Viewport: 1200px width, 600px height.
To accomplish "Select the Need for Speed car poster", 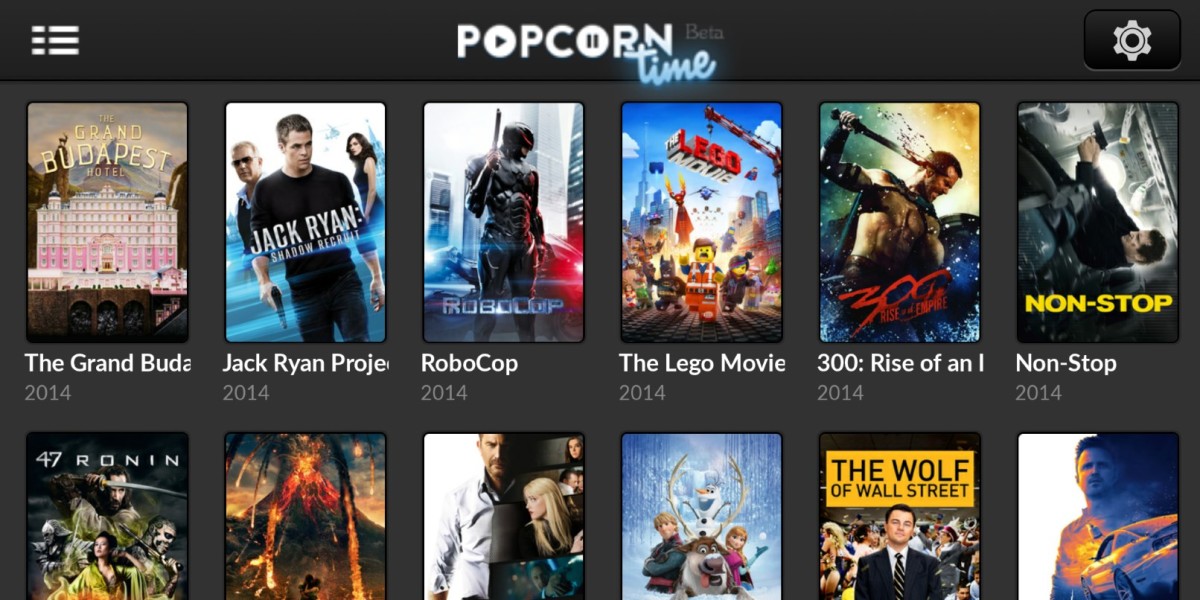I will pyautogui.click(x=1097, y=516).
